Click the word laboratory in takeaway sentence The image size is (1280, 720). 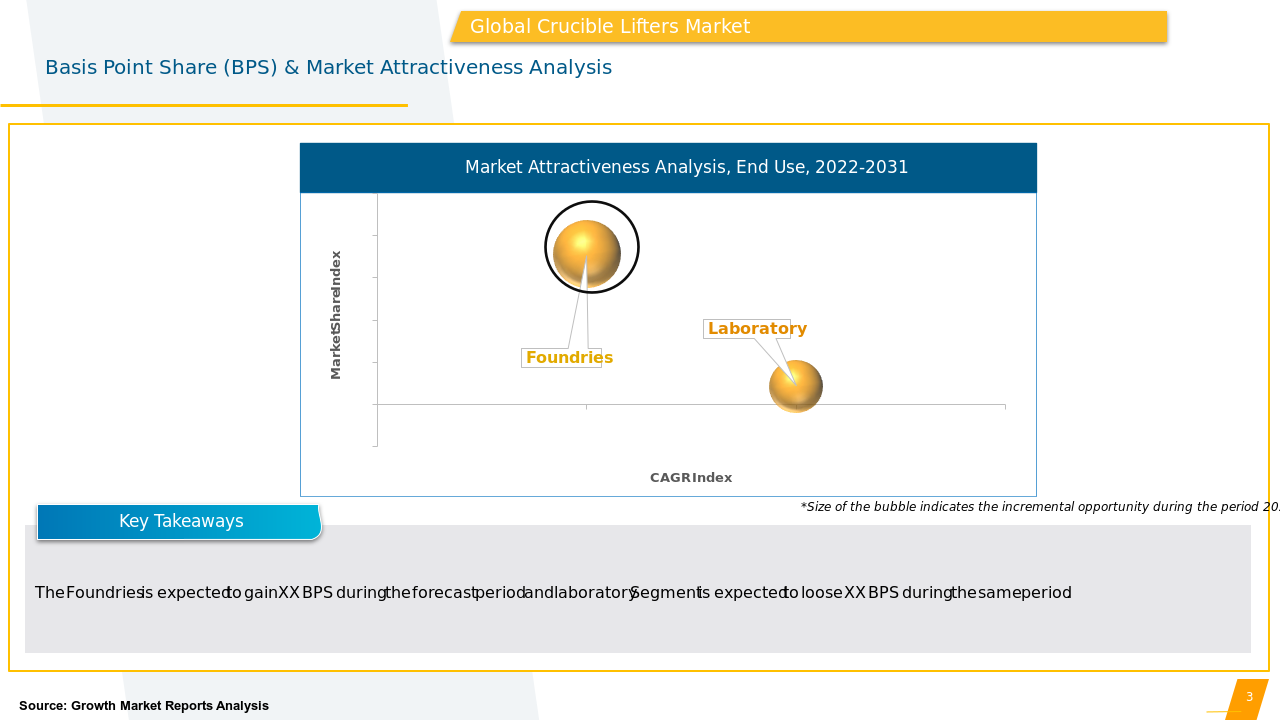click(x=595, y=593)
